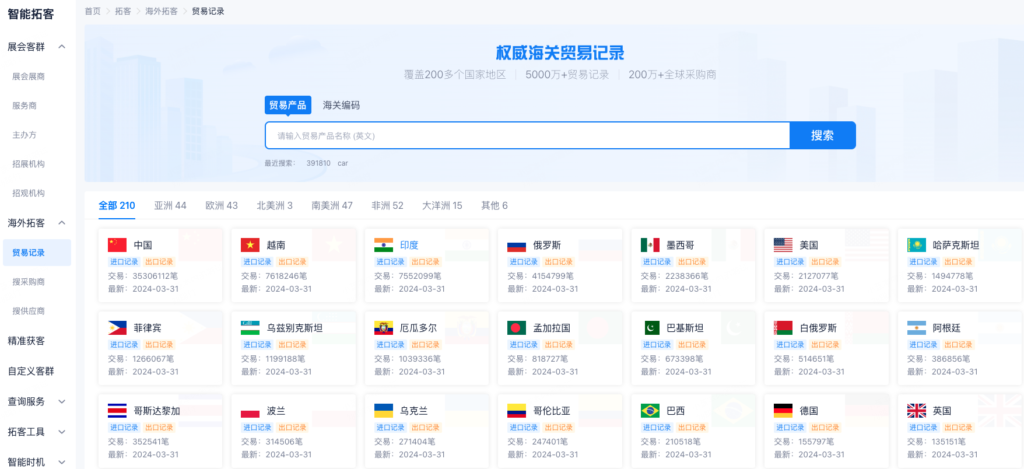The width and height of the screenshot is (1024, 469).
Task: Click the India flag icon
Action: [x=384, y=245]
